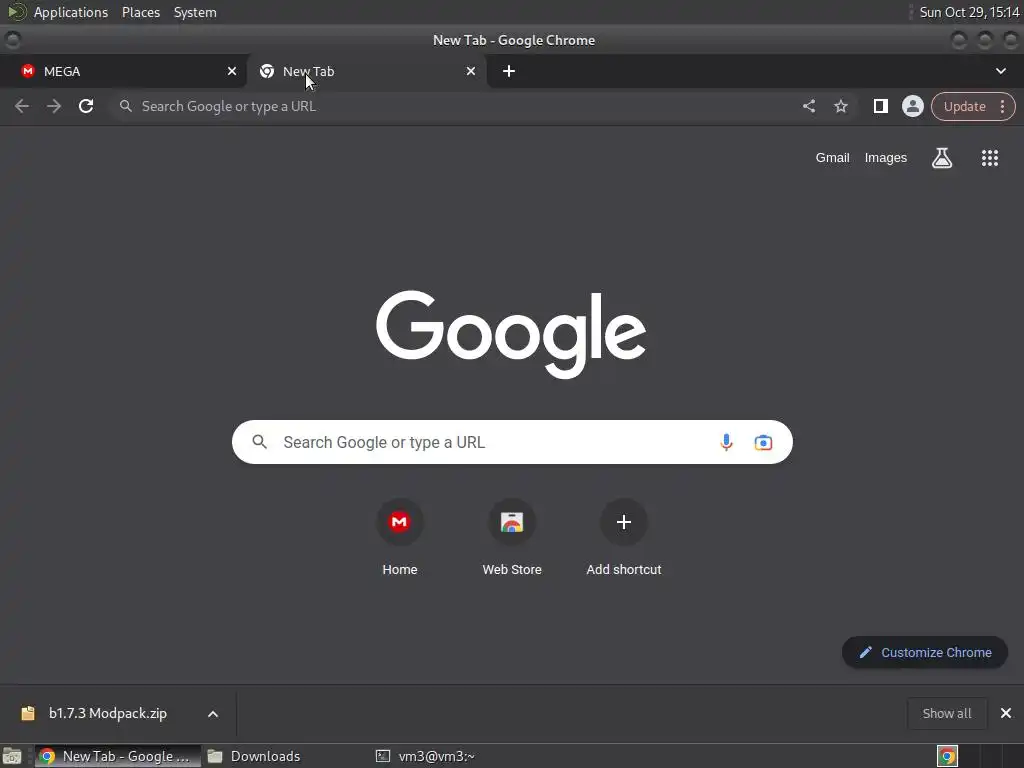Click the search icon in the Google search box
Screen dimensions: 1024x768
click(x=259, y=442)
